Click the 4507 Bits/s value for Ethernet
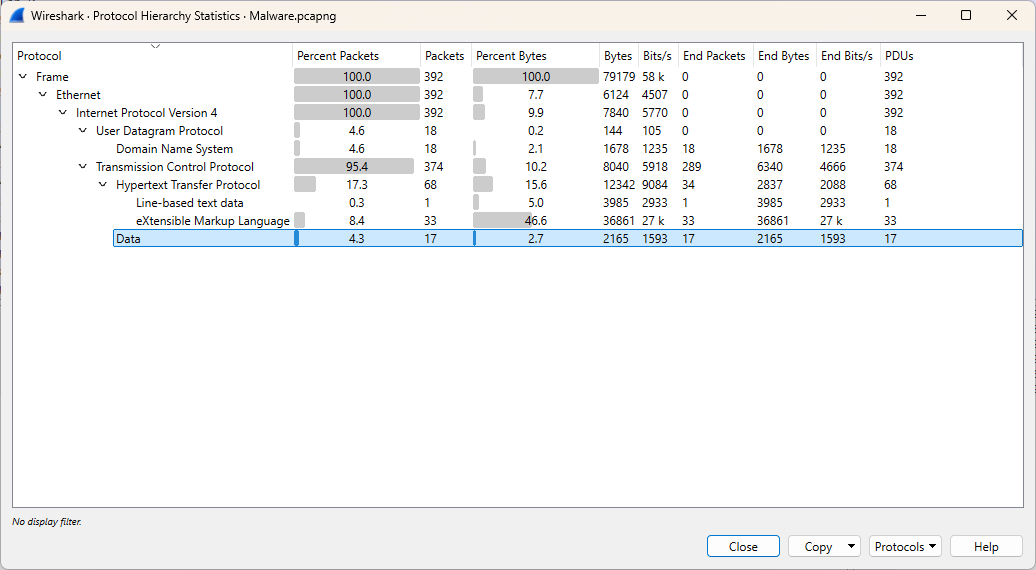Viewport: 1036px width, 570px height. click(655, 94)
